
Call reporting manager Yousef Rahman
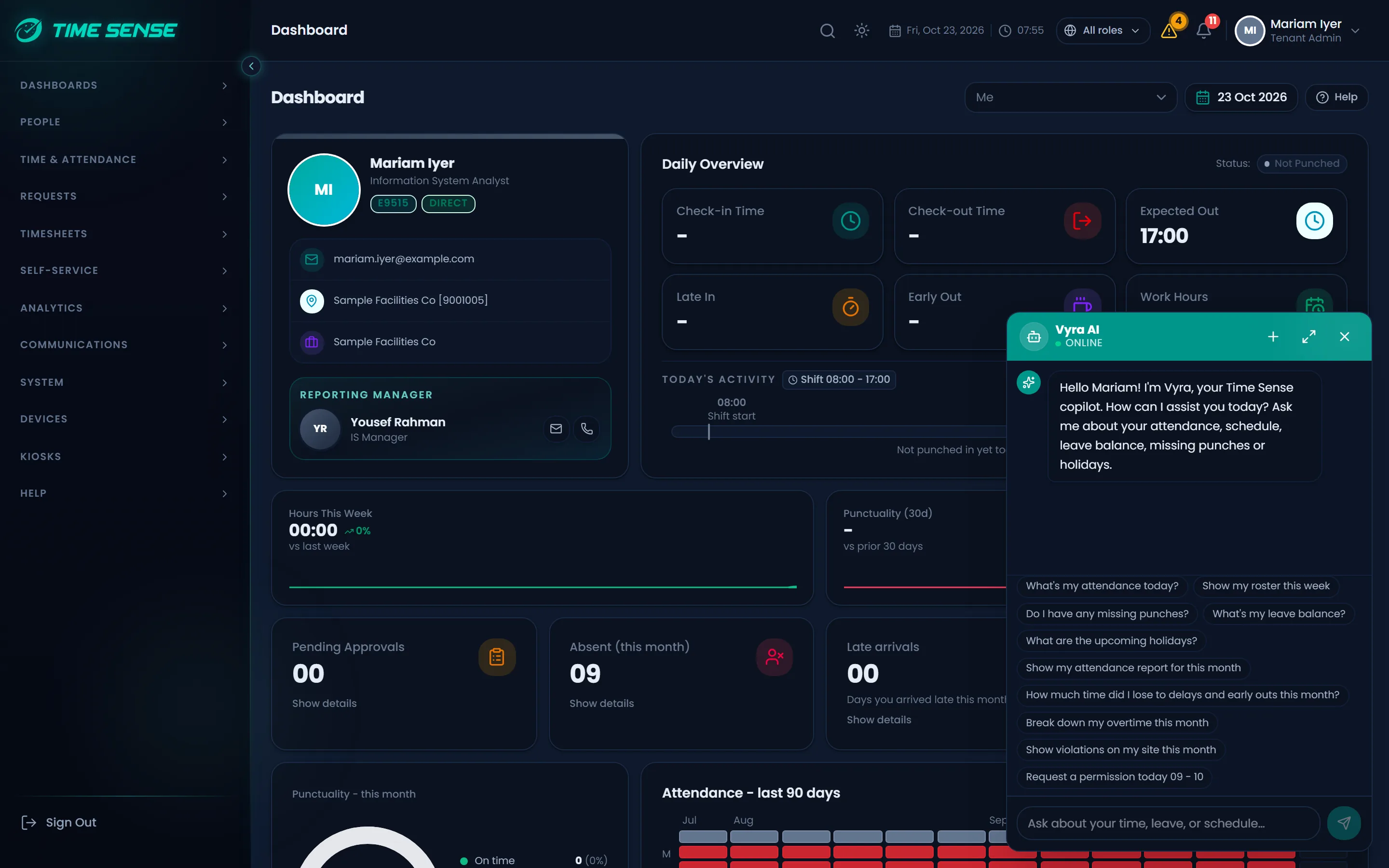point(586,428)
